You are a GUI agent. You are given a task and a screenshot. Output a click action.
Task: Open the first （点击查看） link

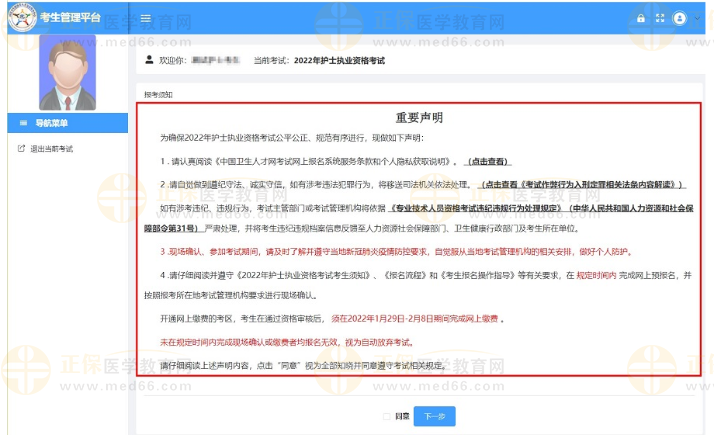489,161
